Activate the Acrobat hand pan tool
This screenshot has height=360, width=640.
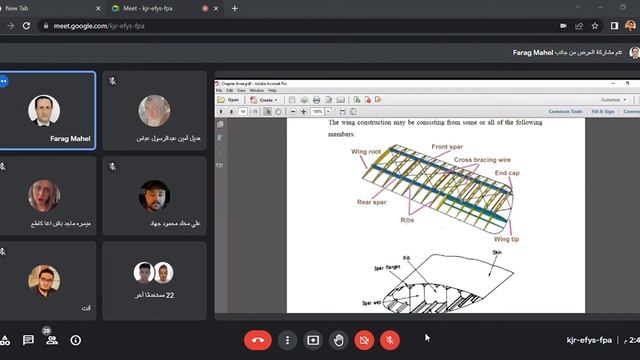(278, 111)
